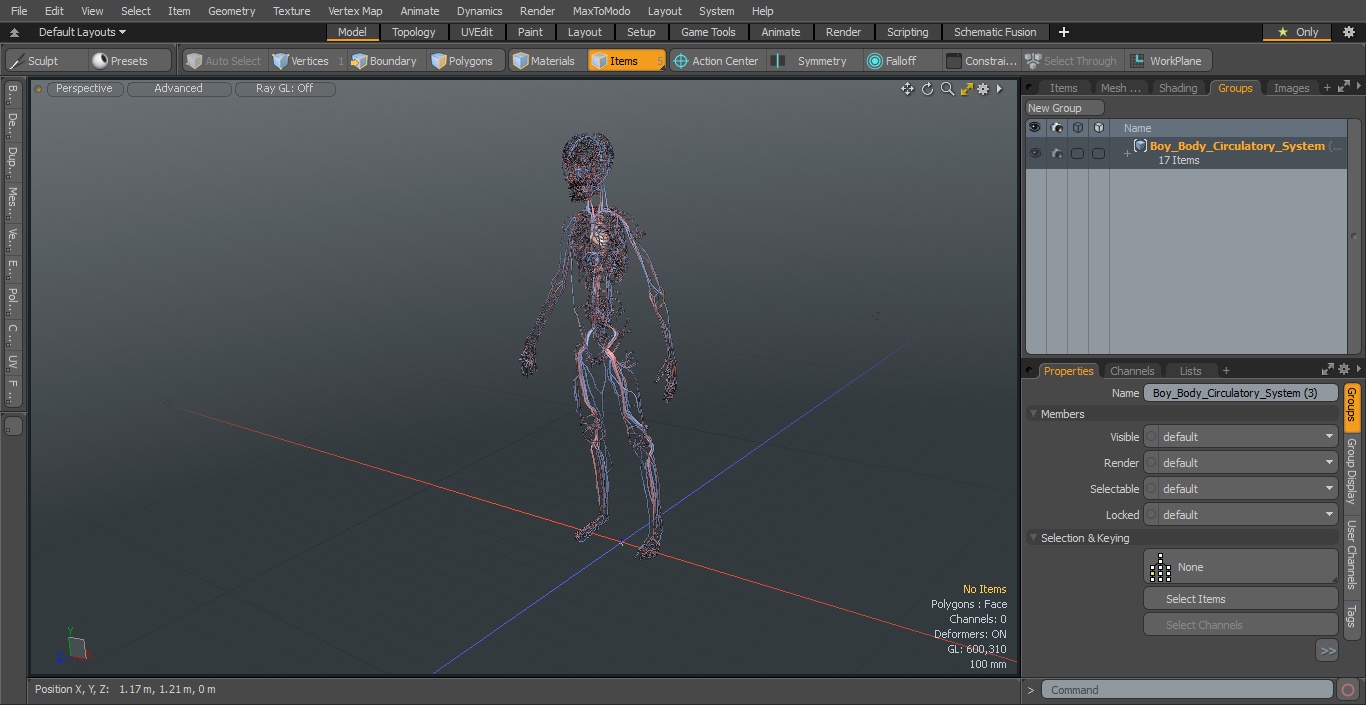
Task: Click the New Group button
Action: [1064, 108]
